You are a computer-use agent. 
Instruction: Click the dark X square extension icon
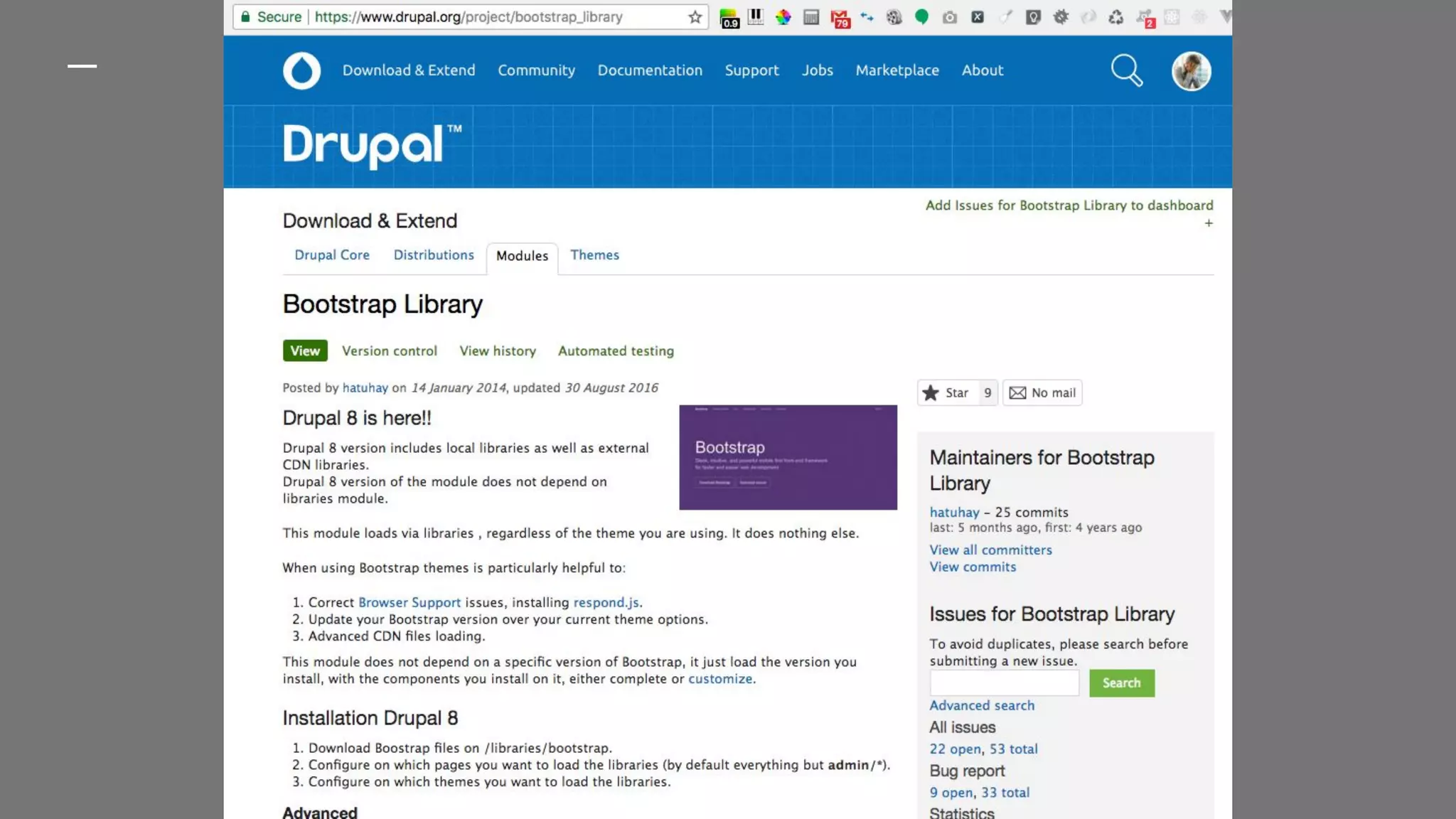(978, 17)
